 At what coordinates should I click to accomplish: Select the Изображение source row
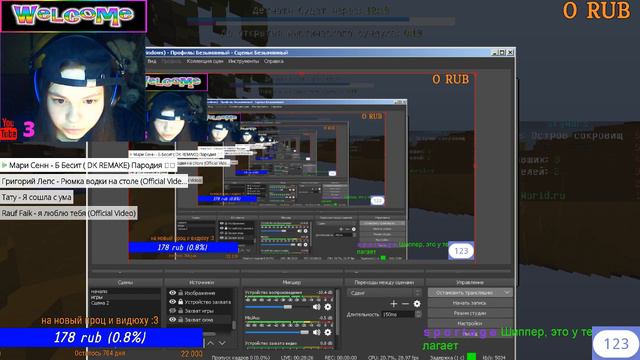(200, 293)
